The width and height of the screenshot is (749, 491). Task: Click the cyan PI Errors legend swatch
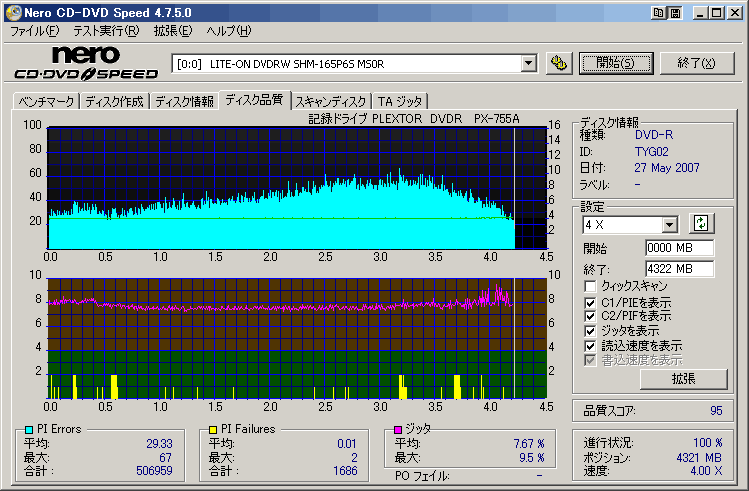pyautogui.click(x=29, y=430)
